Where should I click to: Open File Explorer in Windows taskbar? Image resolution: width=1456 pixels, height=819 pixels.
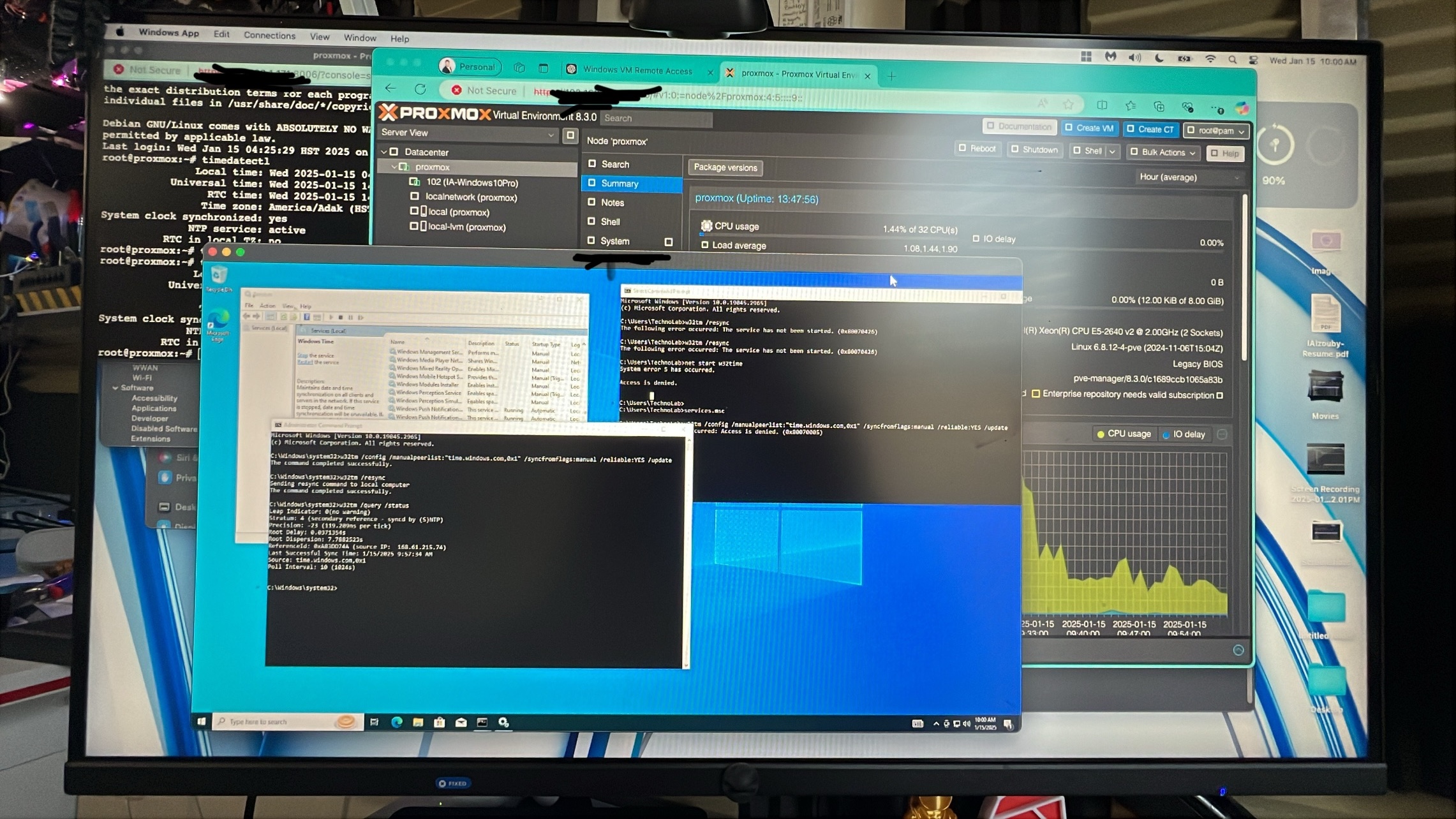click(418, 722)
